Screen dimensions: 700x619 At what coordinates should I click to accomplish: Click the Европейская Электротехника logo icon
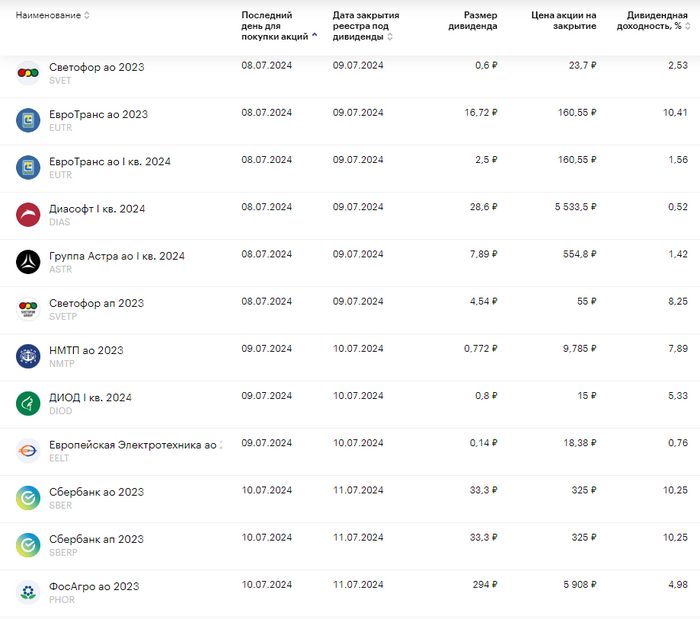[28, 451]
